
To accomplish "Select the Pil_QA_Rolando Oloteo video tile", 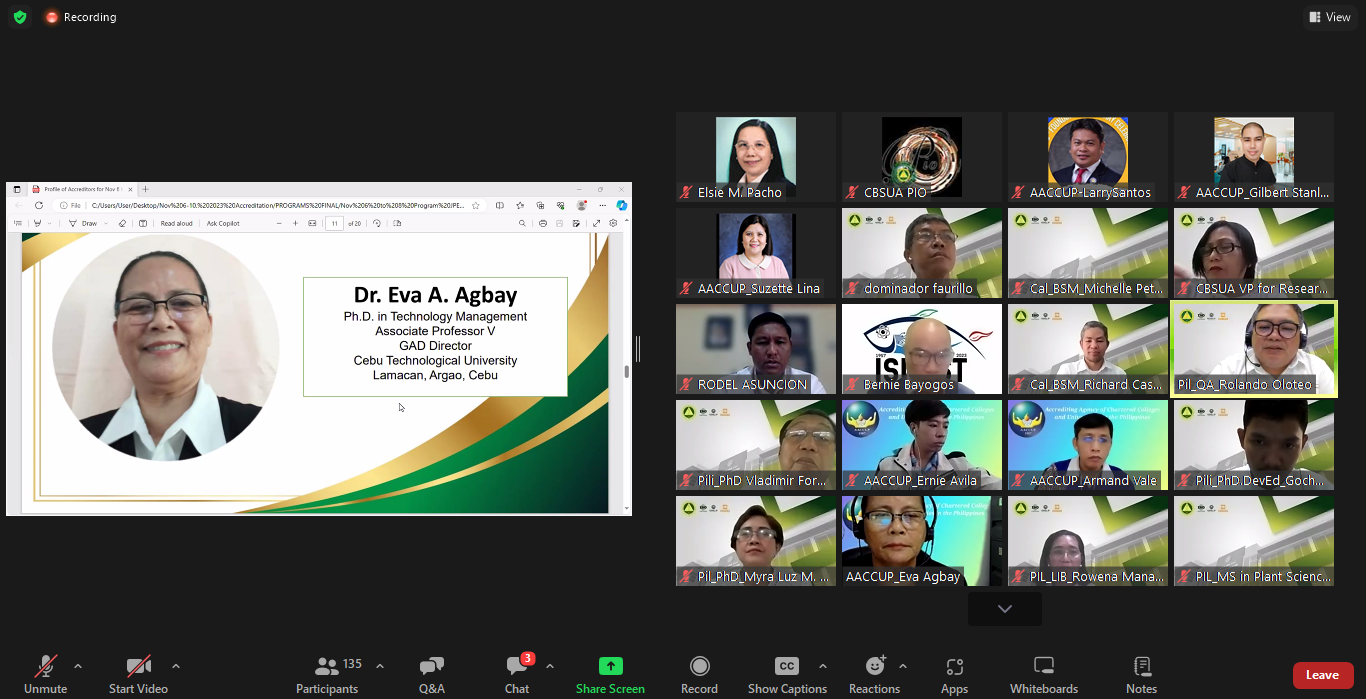I will (1254, 349).
